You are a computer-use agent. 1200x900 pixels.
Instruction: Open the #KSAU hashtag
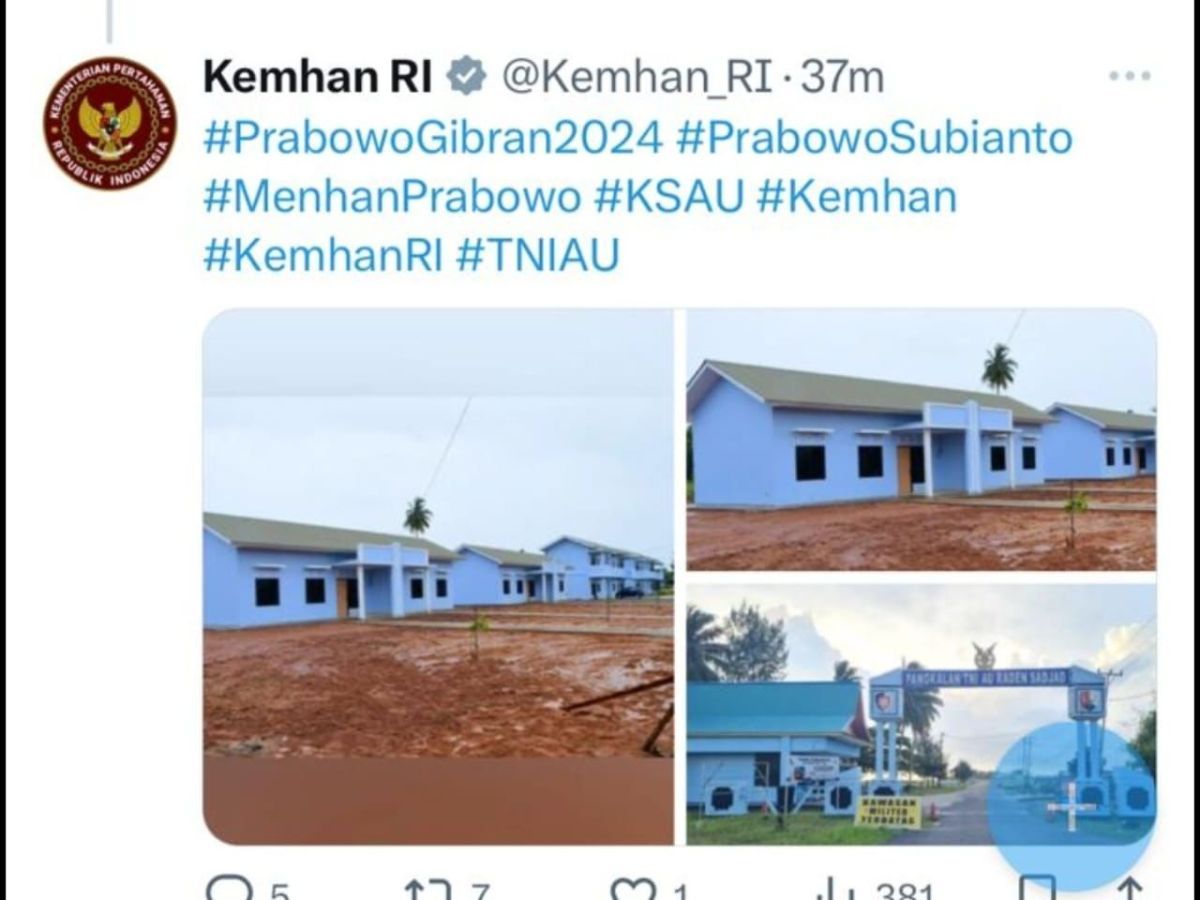[669, 196]
